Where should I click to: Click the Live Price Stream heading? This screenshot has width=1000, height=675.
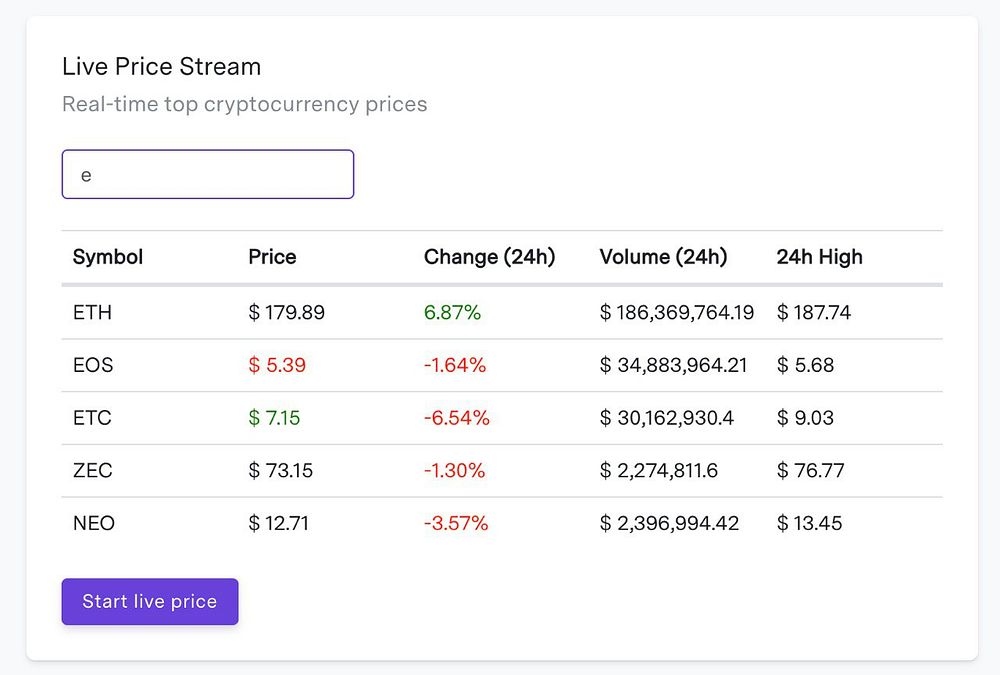point(161,67)
